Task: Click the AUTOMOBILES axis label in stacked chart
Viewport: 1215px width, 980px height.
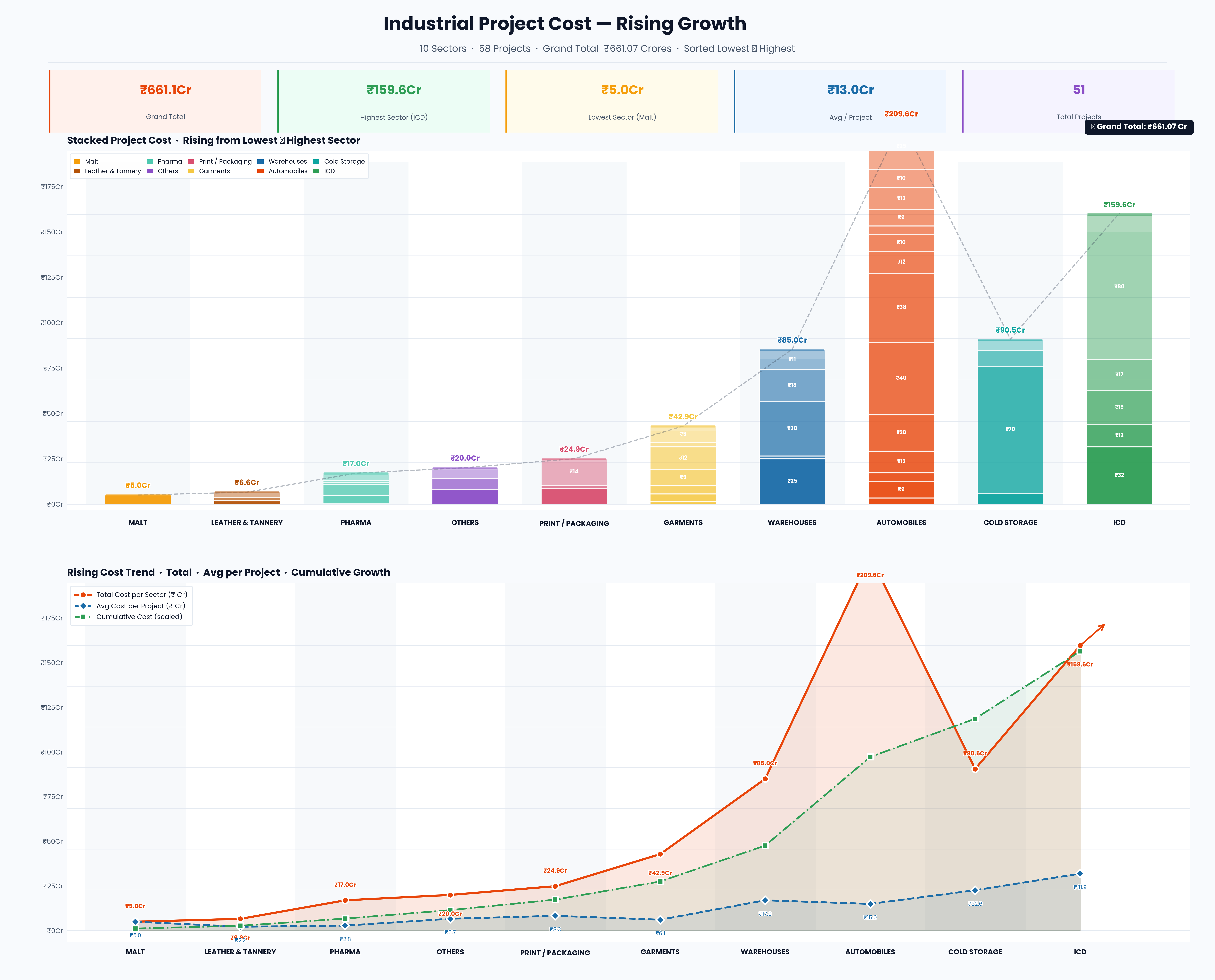Action: tap(901, 523)
